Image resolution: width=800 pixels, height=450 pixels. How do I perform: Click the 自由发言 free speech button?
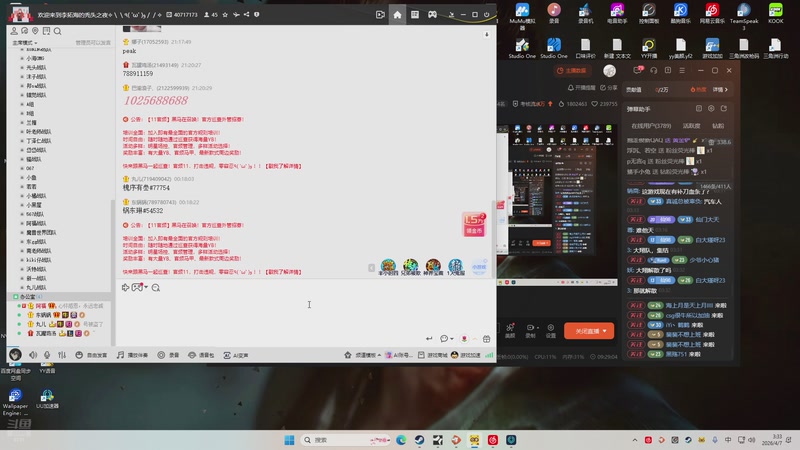click(x=91, y=355)
